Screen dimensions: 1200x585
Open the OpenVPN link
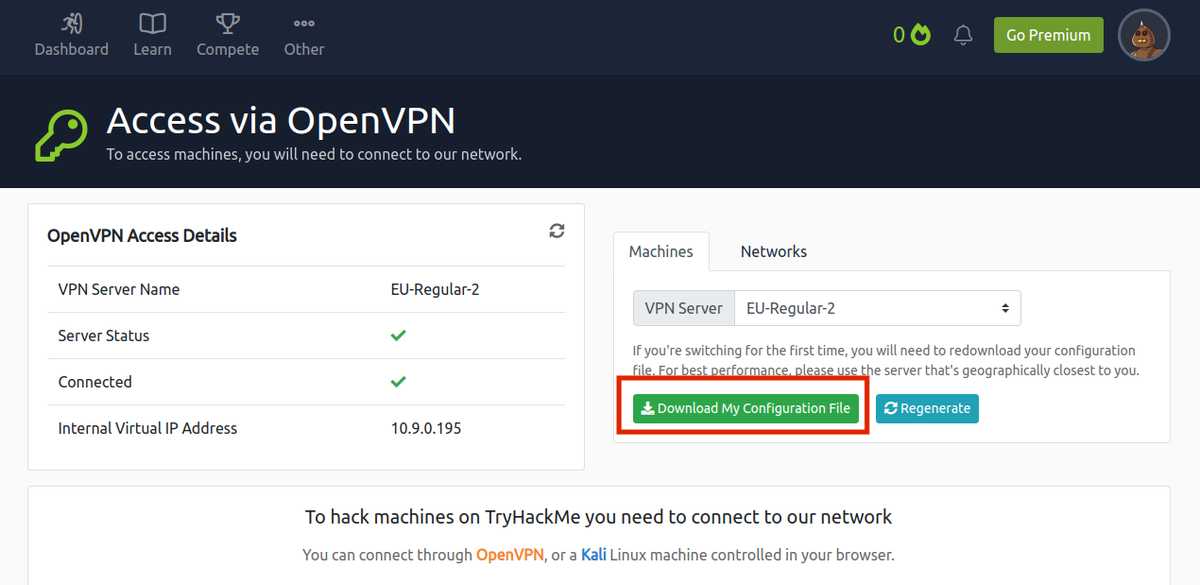click(x=510, y=554)
